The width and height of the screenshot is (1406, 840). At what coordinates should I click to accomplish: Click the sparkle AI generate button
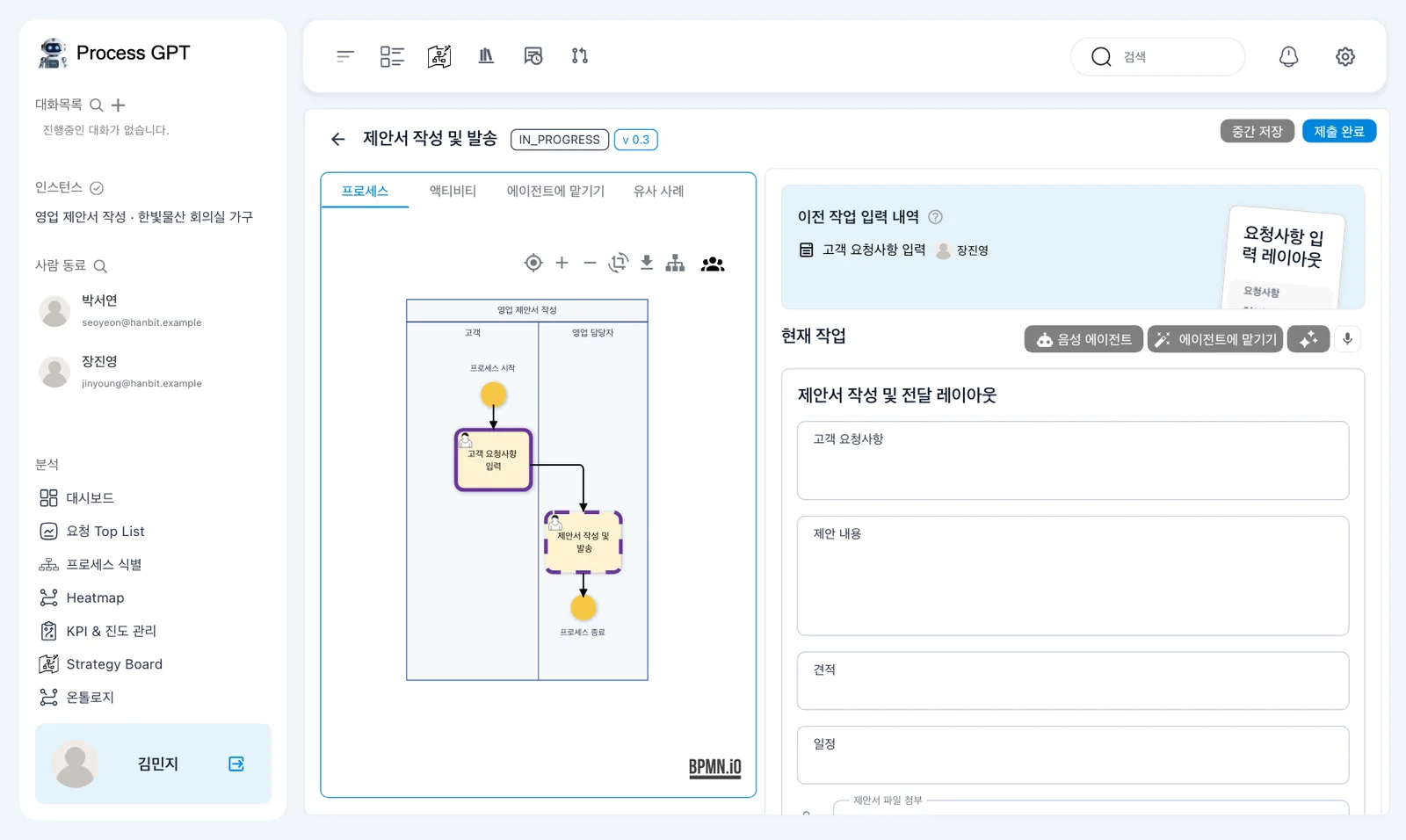pyautogui.click(x=1308, y=339)
